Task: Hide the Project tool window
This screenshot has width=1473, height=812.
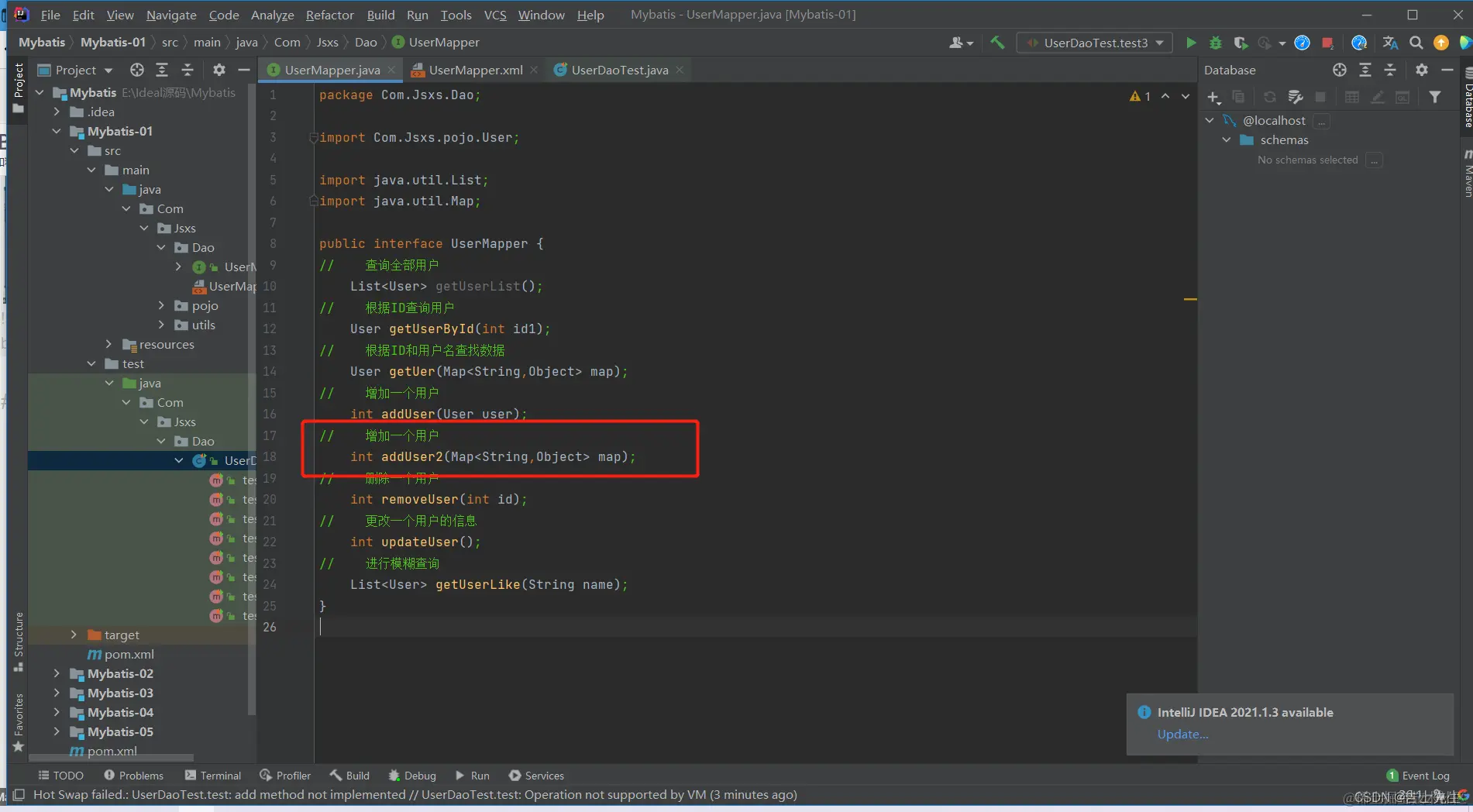Action: pos(244,70)
